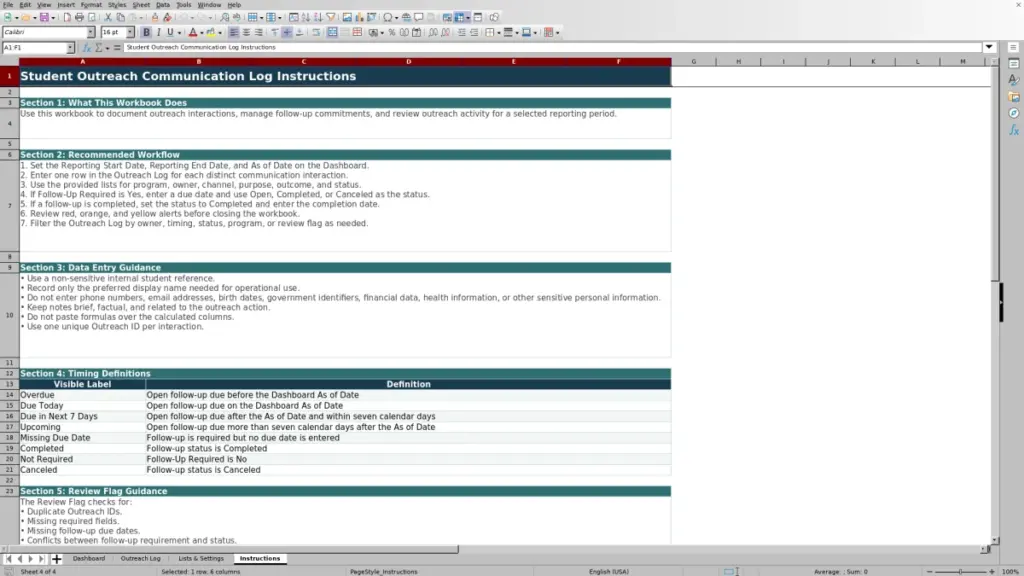Screen dimensions: 1024x576
Task: Open the sidebar Styles panel icon
Action: 1014,80
